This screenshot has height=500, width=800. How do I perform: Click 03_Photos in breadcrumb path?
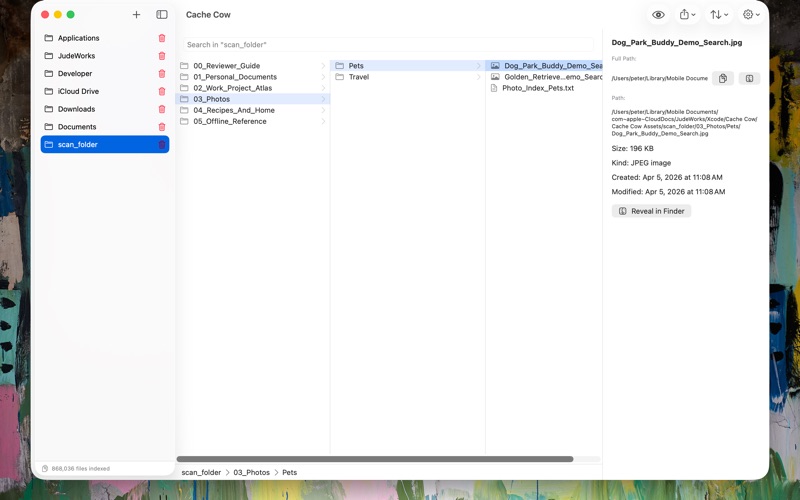click(x=252, y=472)
